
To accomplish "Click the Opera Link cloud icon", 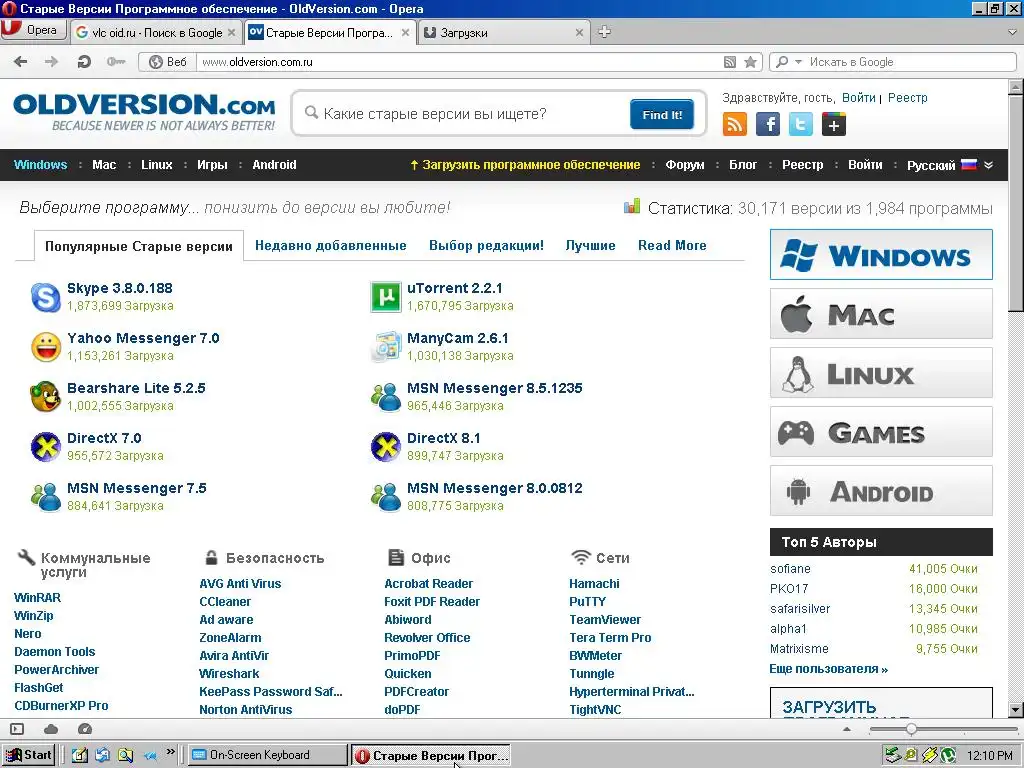I will [51, 729].
